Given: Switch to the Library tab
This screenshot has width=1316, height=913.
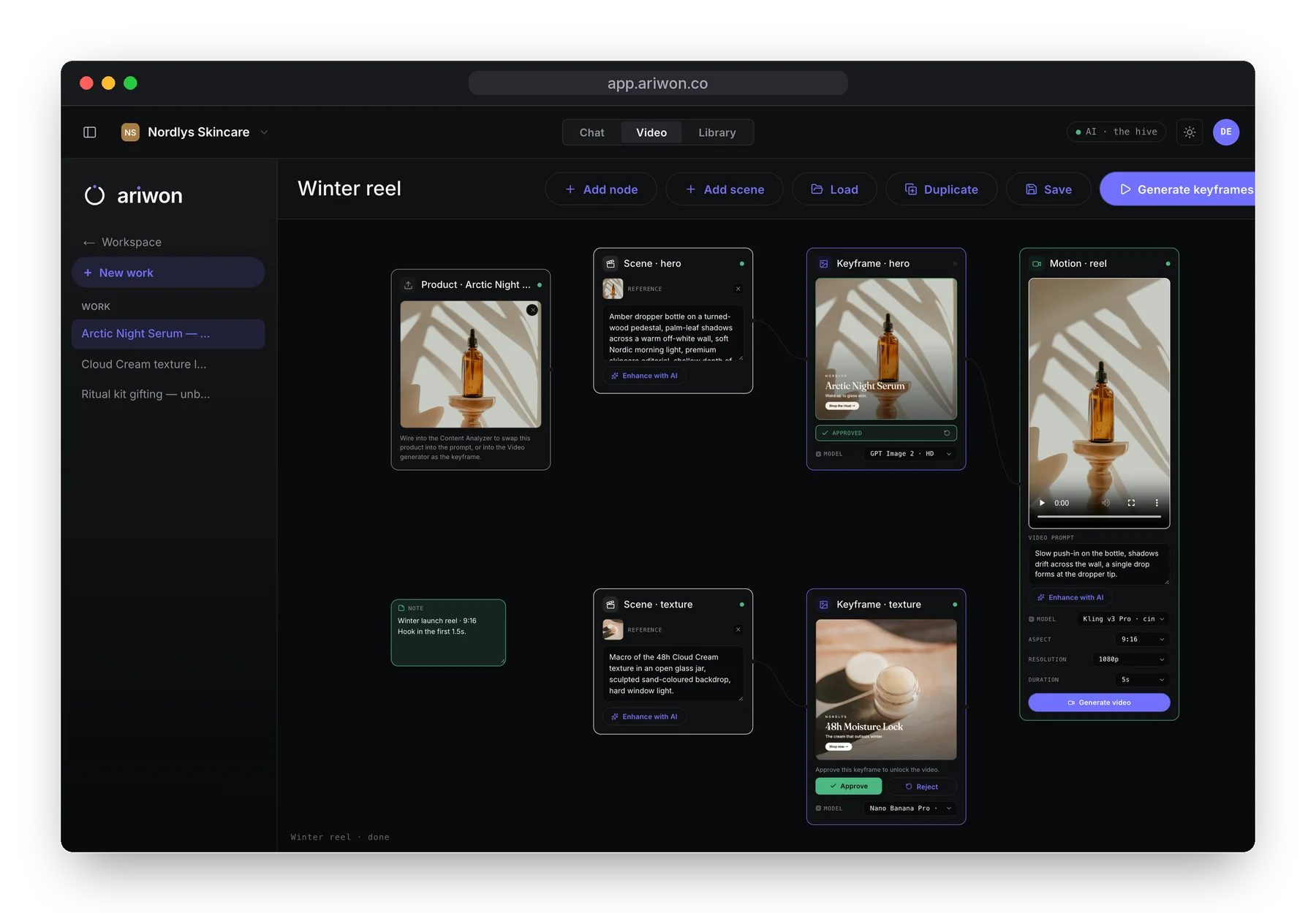Looking at the screenshot, I should pos(716,132).
